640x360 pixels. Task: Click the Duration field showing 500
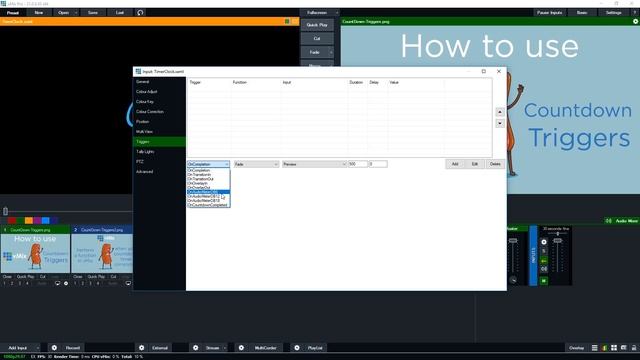(358, 164)
